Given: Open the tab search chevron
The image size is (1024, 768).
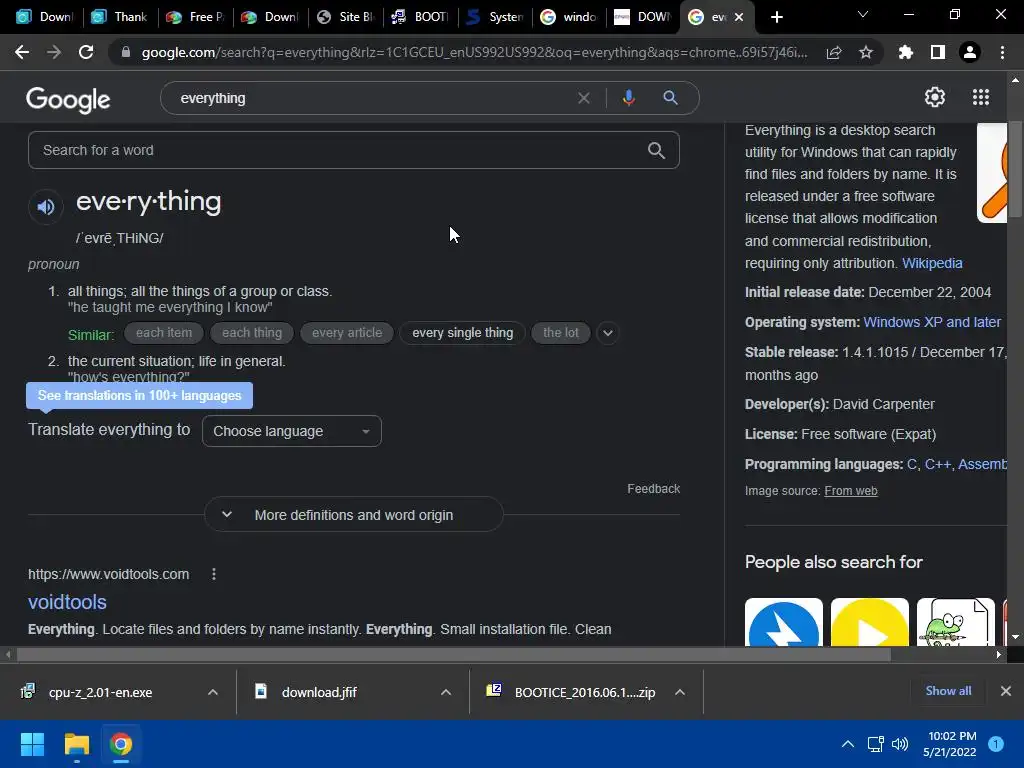Looking at the screenshot, I should 863,14.
